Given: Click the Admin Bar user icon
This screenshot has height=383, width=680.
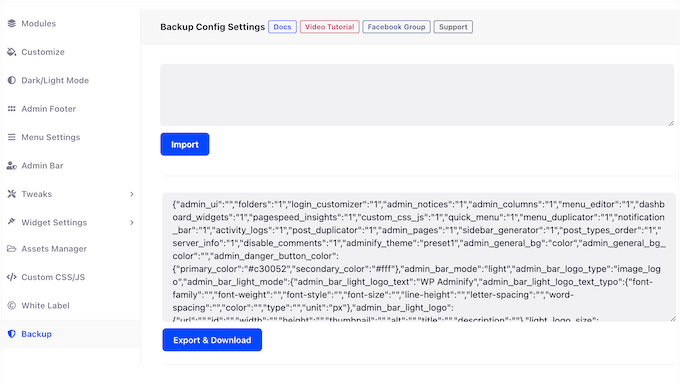Looking at the screenshot, I should coord(12,166).
